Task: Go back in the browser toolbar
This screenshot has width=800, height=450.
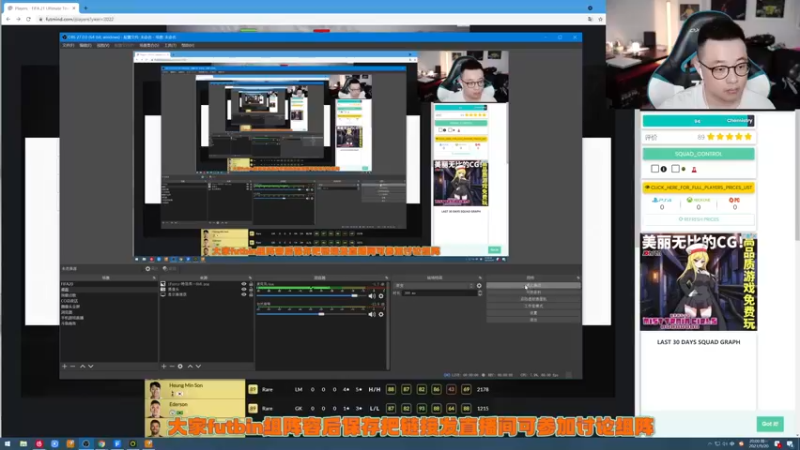Action: tap(8, 19)
